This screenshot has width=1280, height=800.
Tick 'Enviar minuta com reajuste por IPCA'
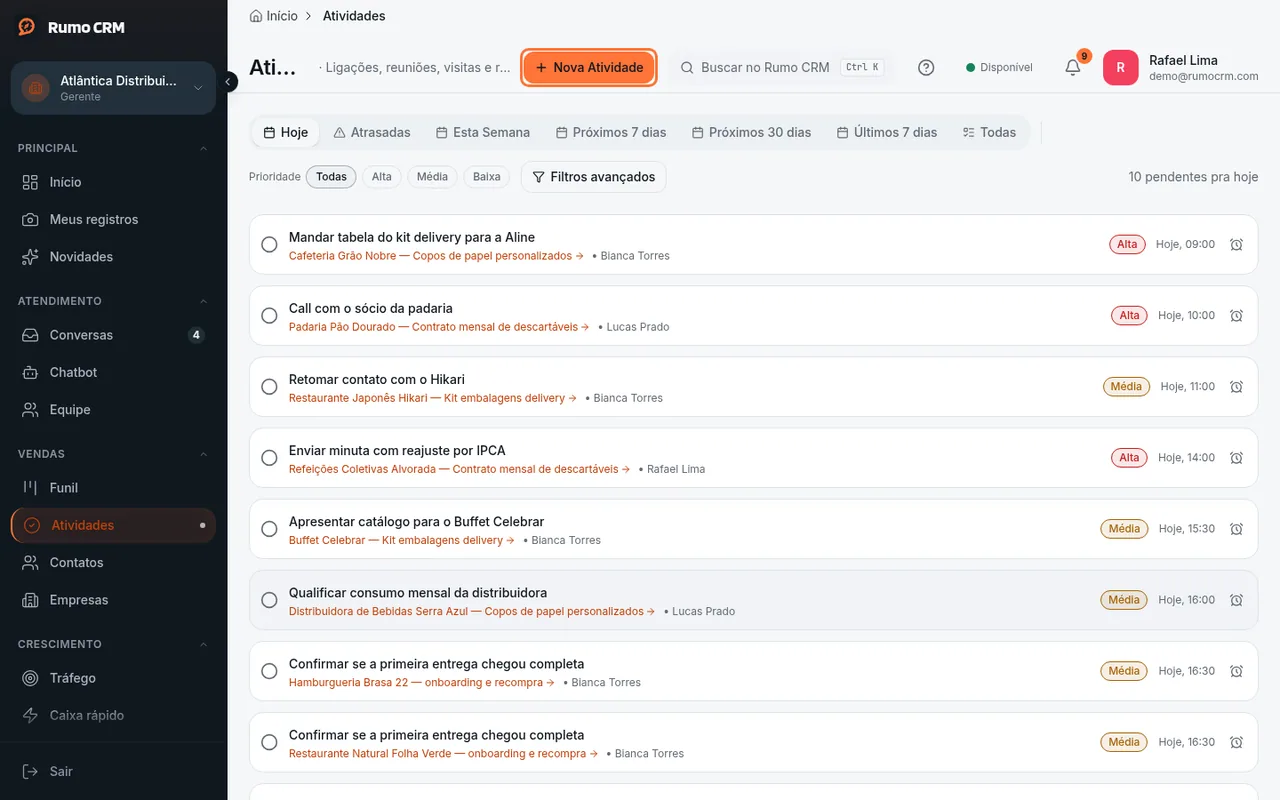pyautogui.click(x=269, y=458)
